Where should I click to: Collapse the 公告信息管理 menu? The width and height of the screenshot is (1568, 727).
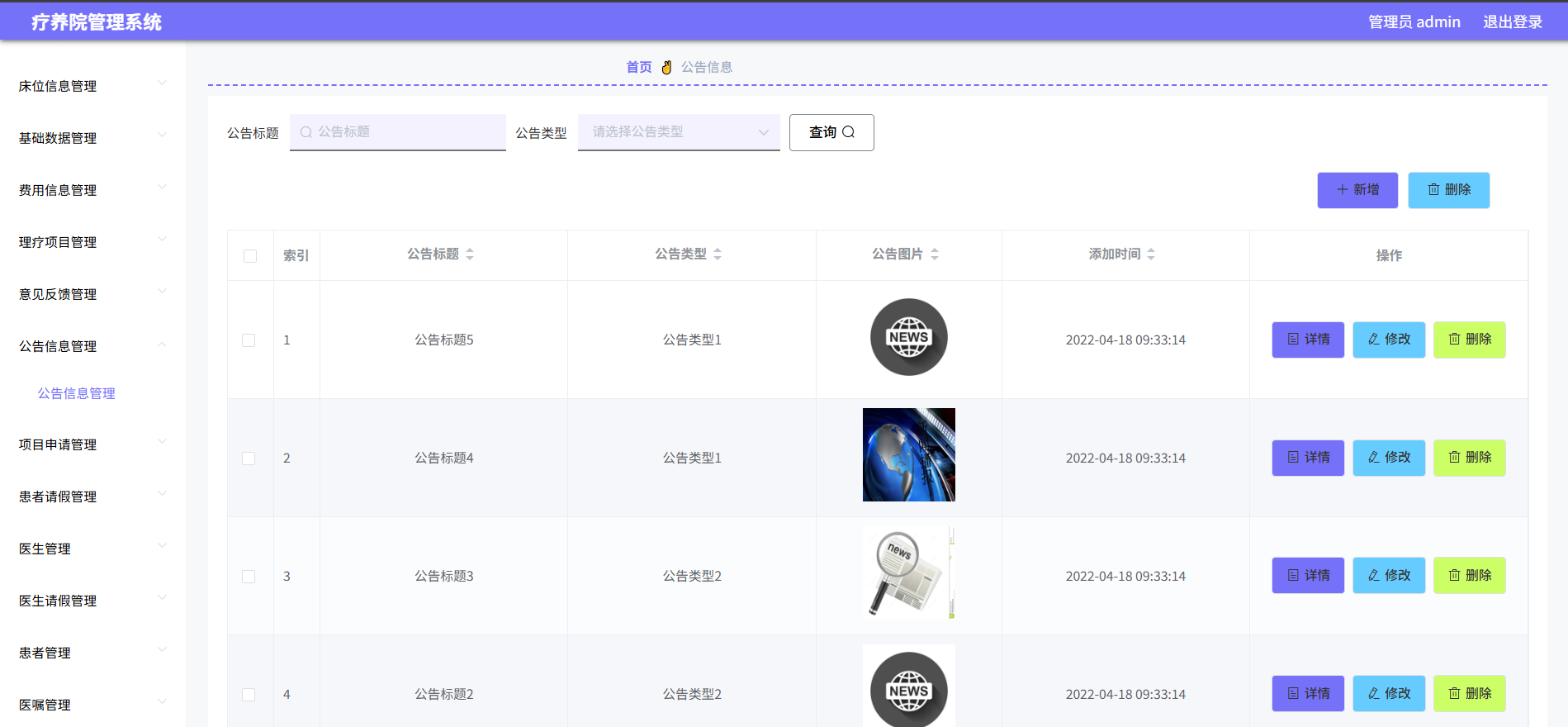[x=92, y=346]
